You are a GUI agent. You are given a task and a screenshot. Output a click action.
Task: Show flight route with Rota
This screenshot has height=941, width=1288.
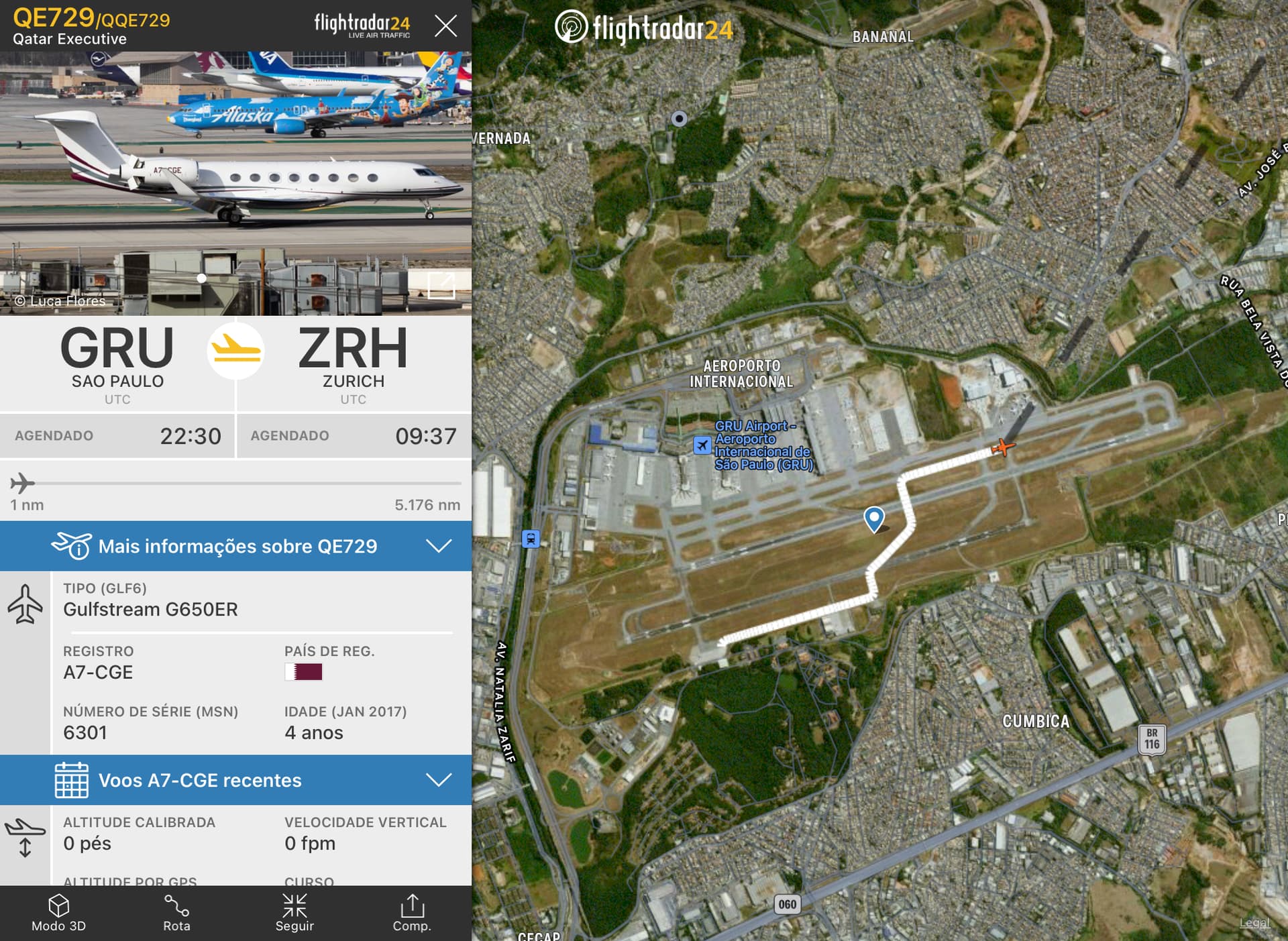click(x=176, y=913)
